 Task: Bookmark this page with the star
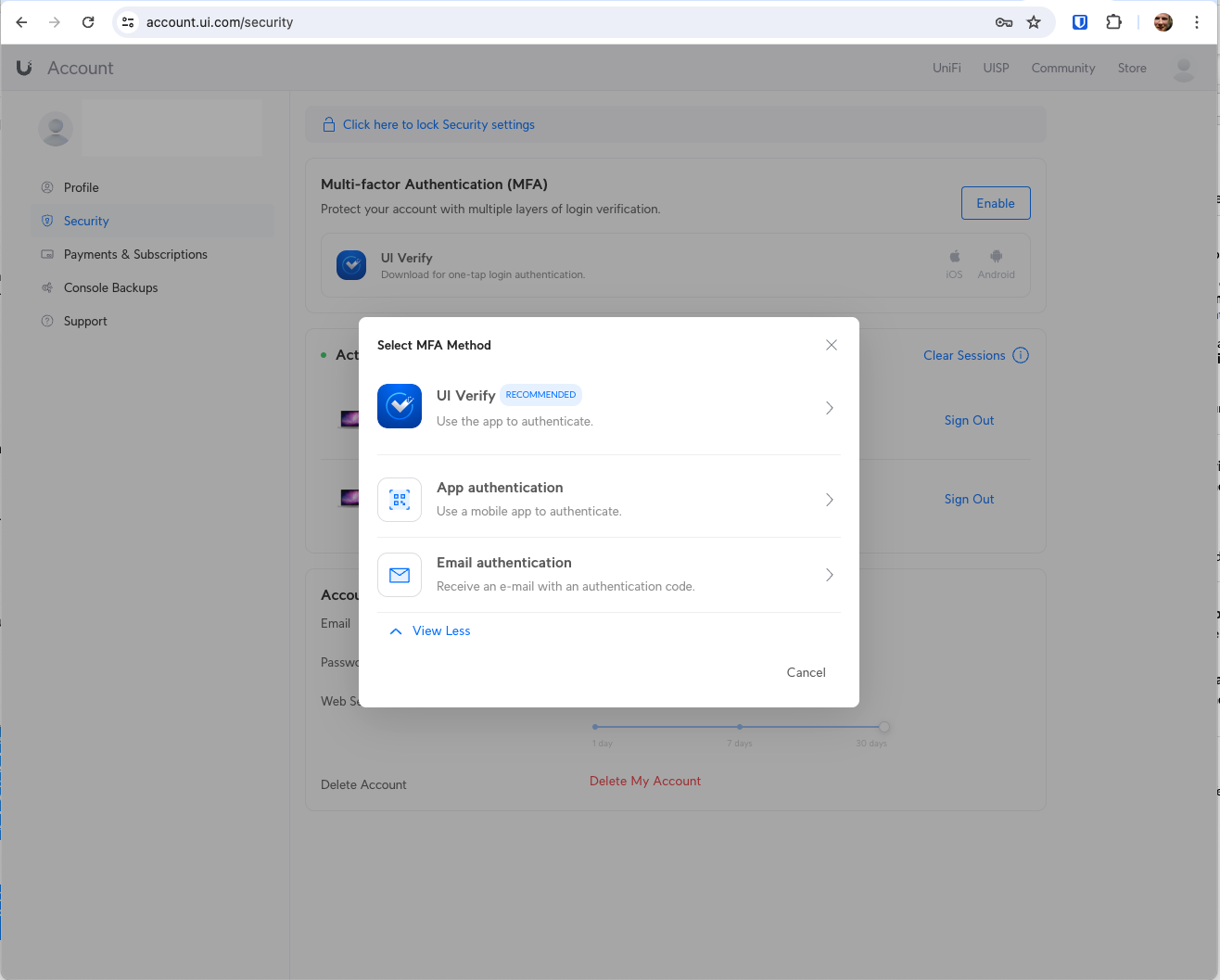[x=1034, y=22]
